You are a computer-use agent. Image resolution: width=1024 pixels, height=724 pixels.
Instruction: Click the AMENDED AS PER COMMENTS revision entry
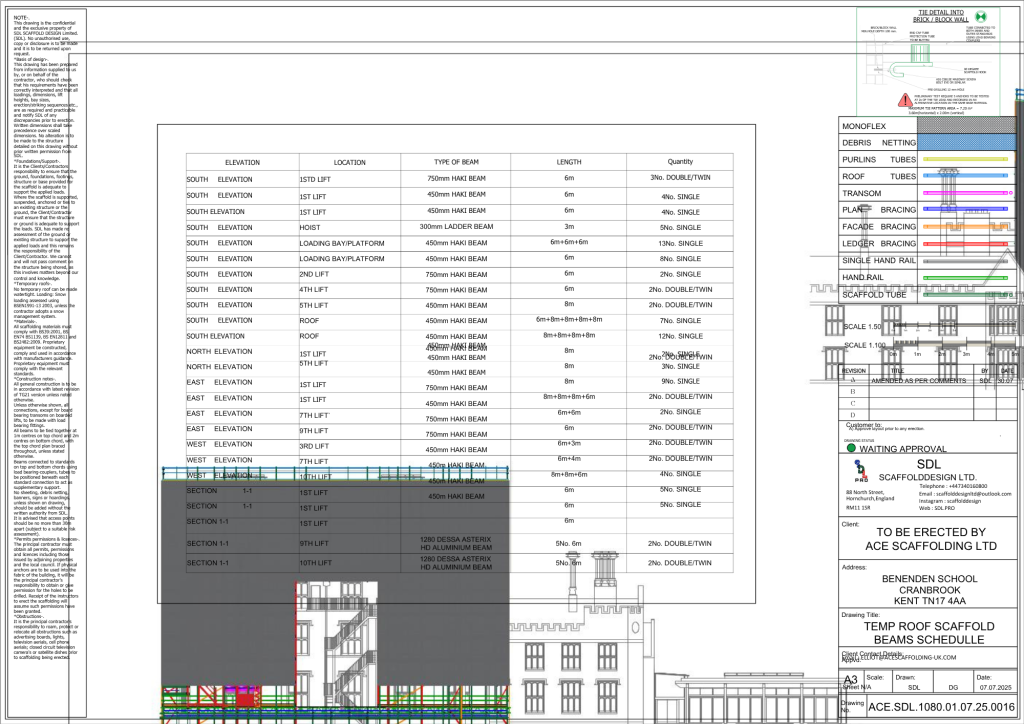coord(918,381)
